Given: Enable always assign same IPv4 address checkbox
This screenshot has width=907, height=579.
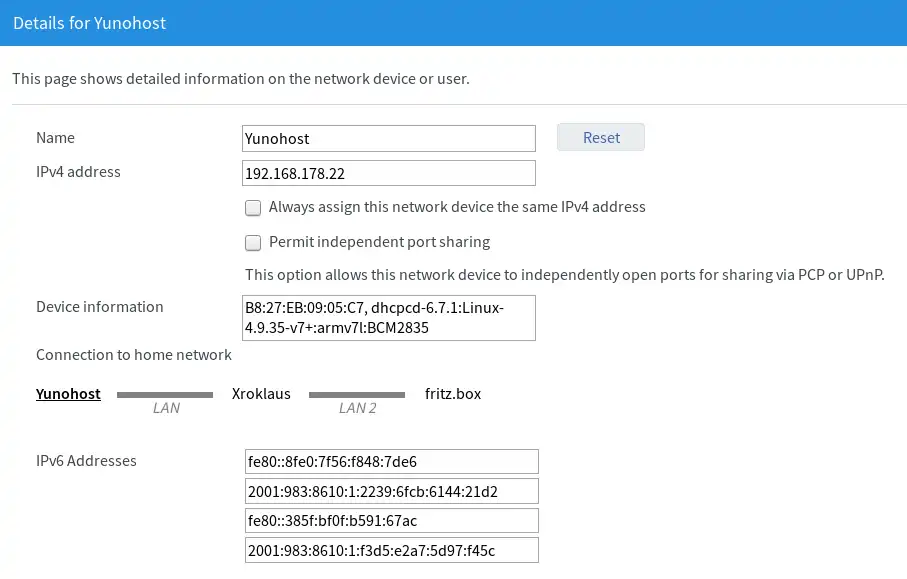Looking at the screenshot, I should pyautogui.click(x=253, y=208).
